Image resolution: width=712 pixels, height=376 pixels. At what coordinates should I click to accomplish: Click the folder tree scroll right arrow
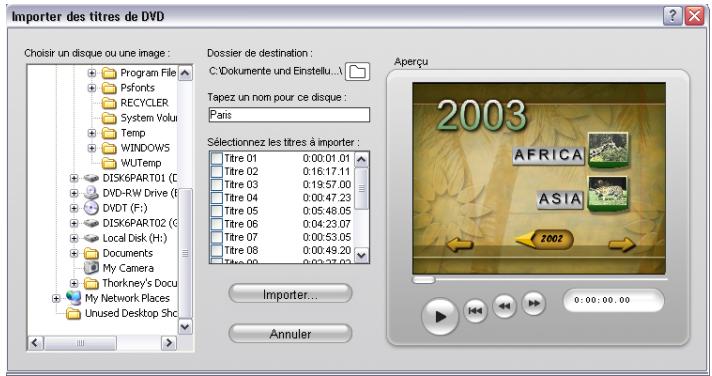[x=169, y=342]
